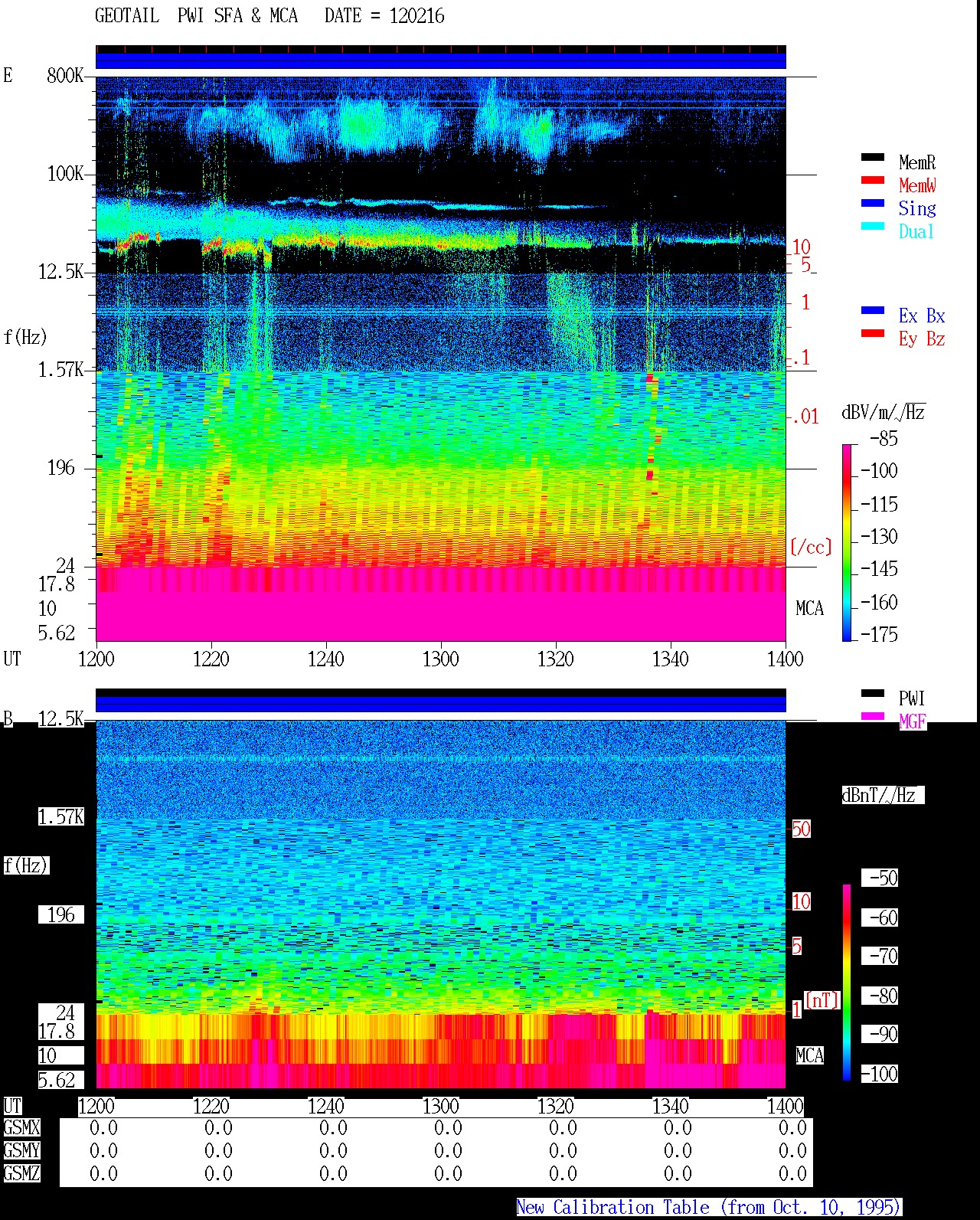Click the 1220 time tick under the B panel

[x=211, y=1107]
